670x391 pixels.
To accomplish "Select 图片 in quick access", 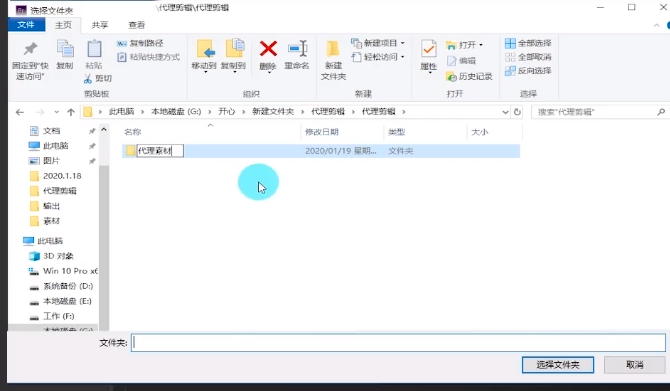I will coord(51,161).
